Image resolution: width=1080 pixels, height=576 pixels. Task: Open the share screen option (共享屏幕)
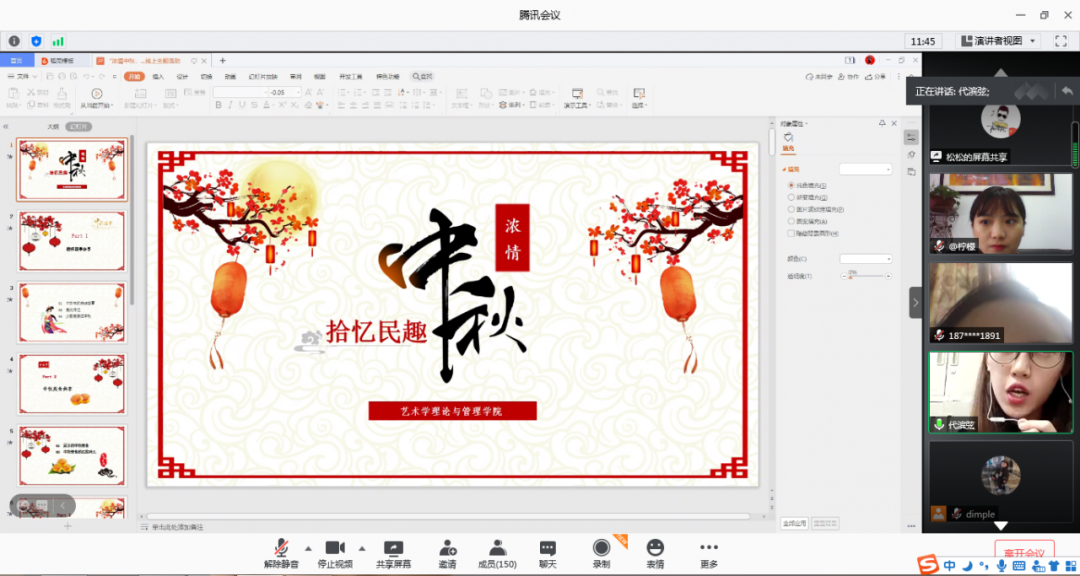(393, 548)
